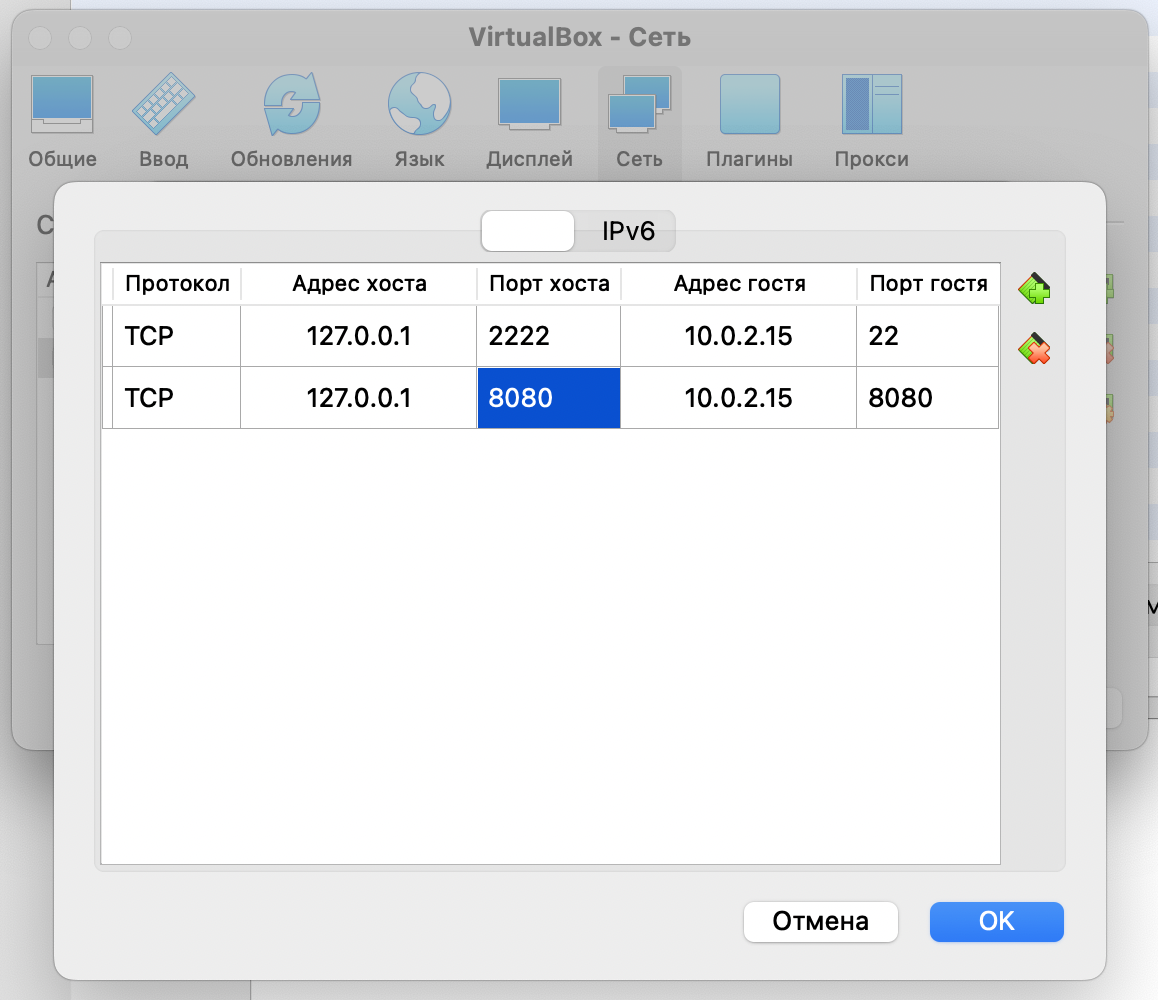Delete the selected forwarding rule
The width and height of the screenshot is (1158, 1000).
point(1034,350)
